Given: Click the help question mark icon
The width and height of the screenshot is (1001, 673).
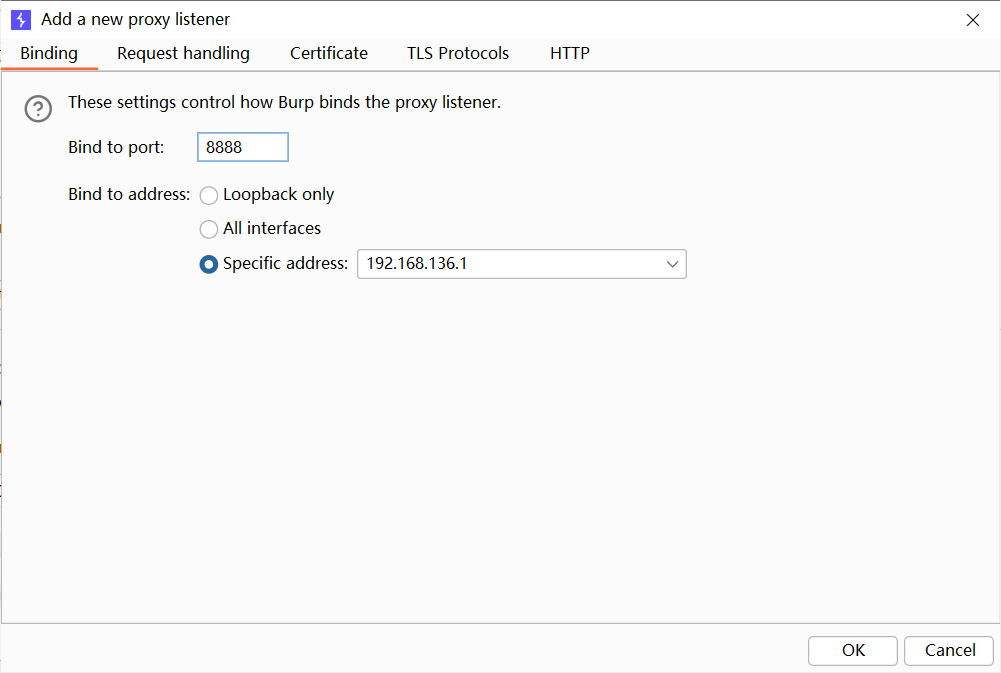Looking at the screenshot, I should (x=38, y=109).
